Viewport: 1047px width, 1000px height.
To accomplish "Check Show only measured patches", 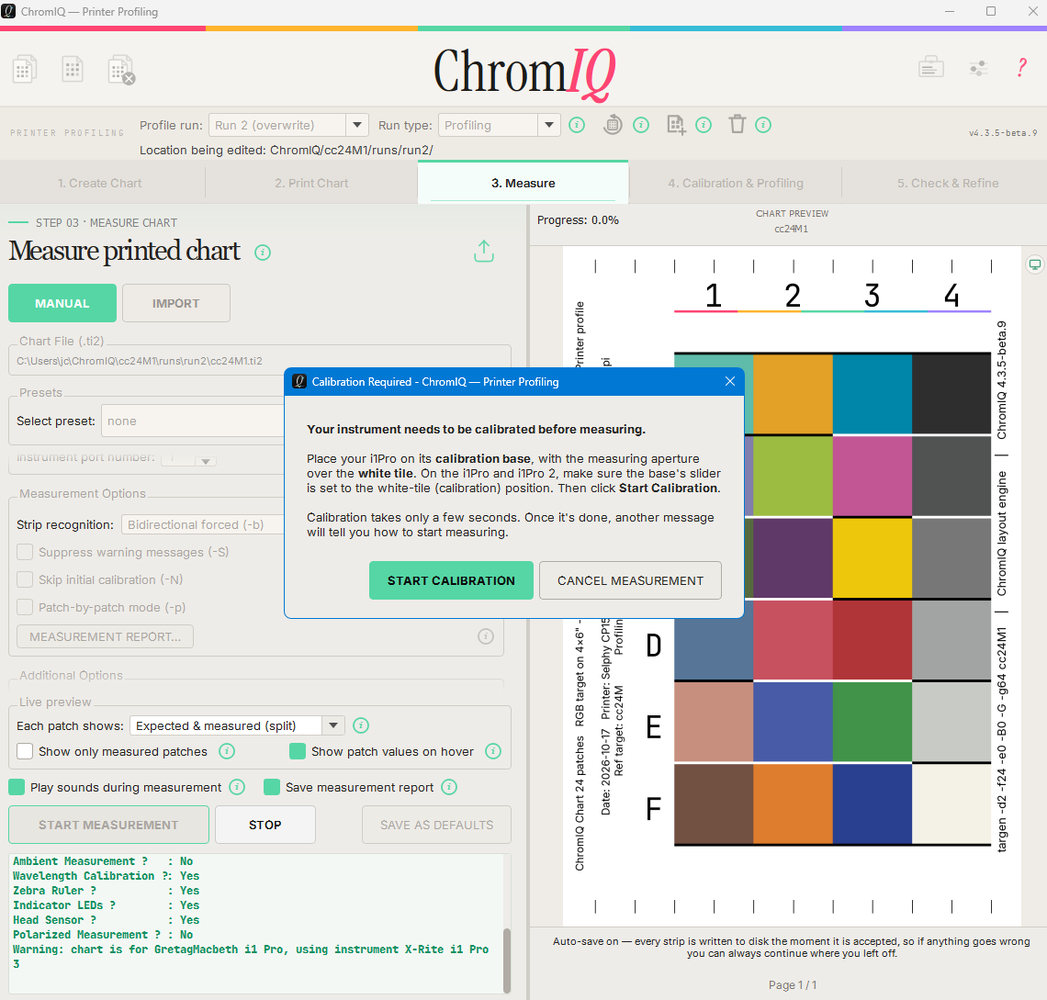I will pos(25,752).
